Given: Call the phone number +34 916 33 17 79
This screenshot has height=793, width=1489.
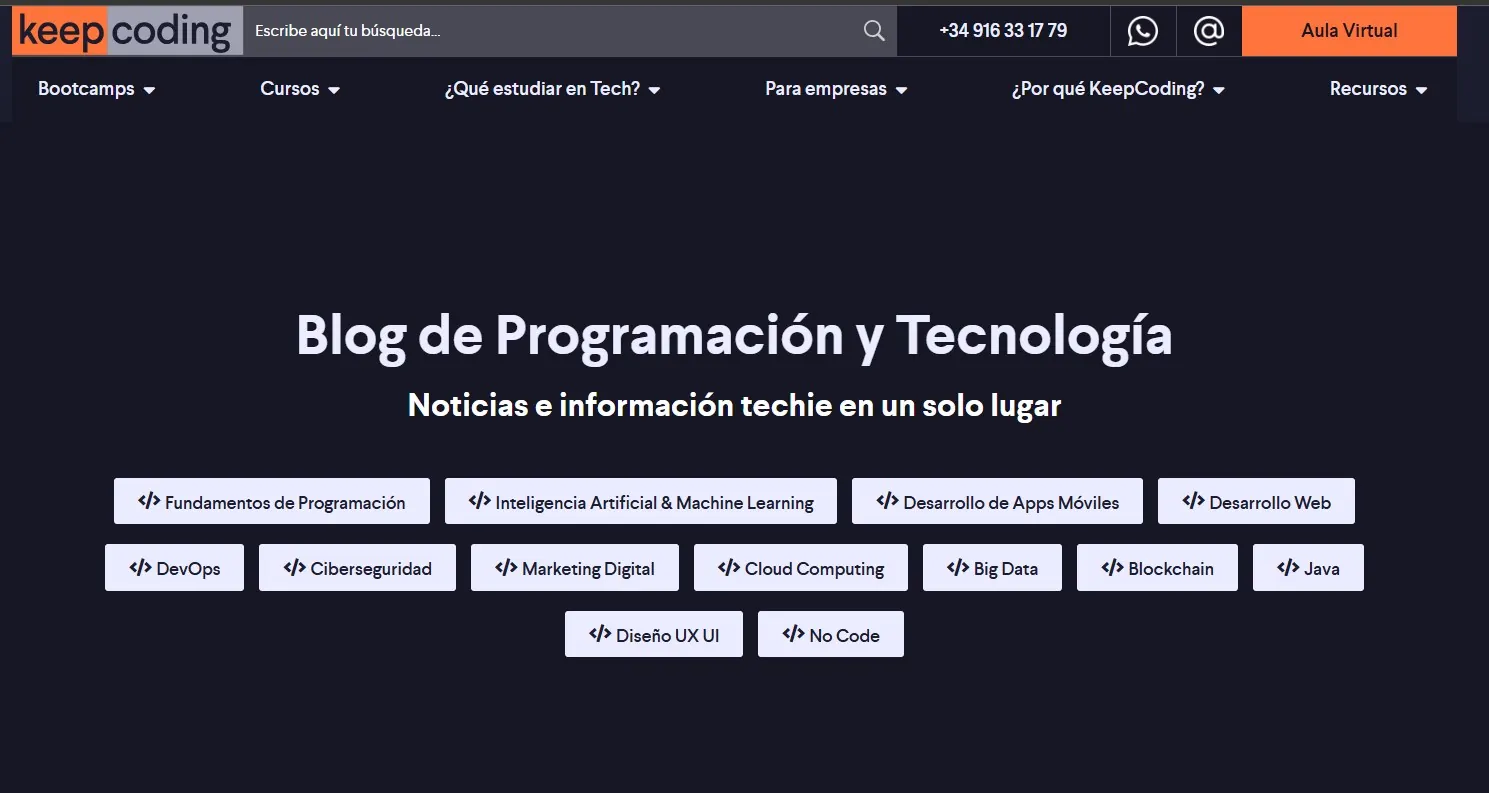Looking at the screenshot, I should (1002, 30).
